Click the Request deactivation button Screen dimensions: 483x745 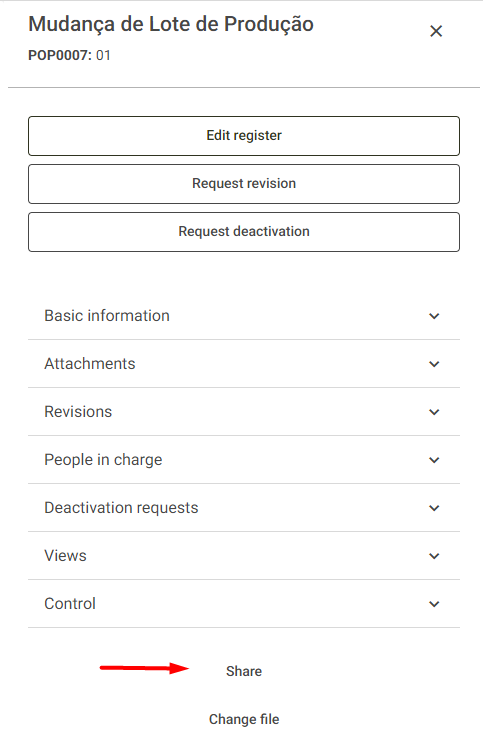(244, 232)
